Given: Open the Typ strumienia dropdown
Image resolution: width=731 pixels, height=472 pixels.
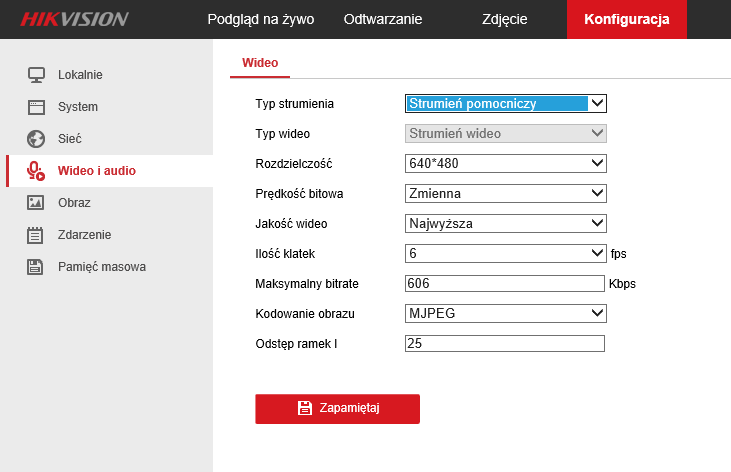Looking at the screenshot, I should point(505,103).
